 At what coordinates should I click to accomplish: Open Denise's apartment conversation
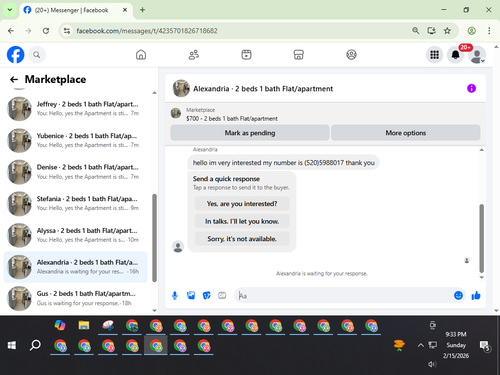[75, 172]
